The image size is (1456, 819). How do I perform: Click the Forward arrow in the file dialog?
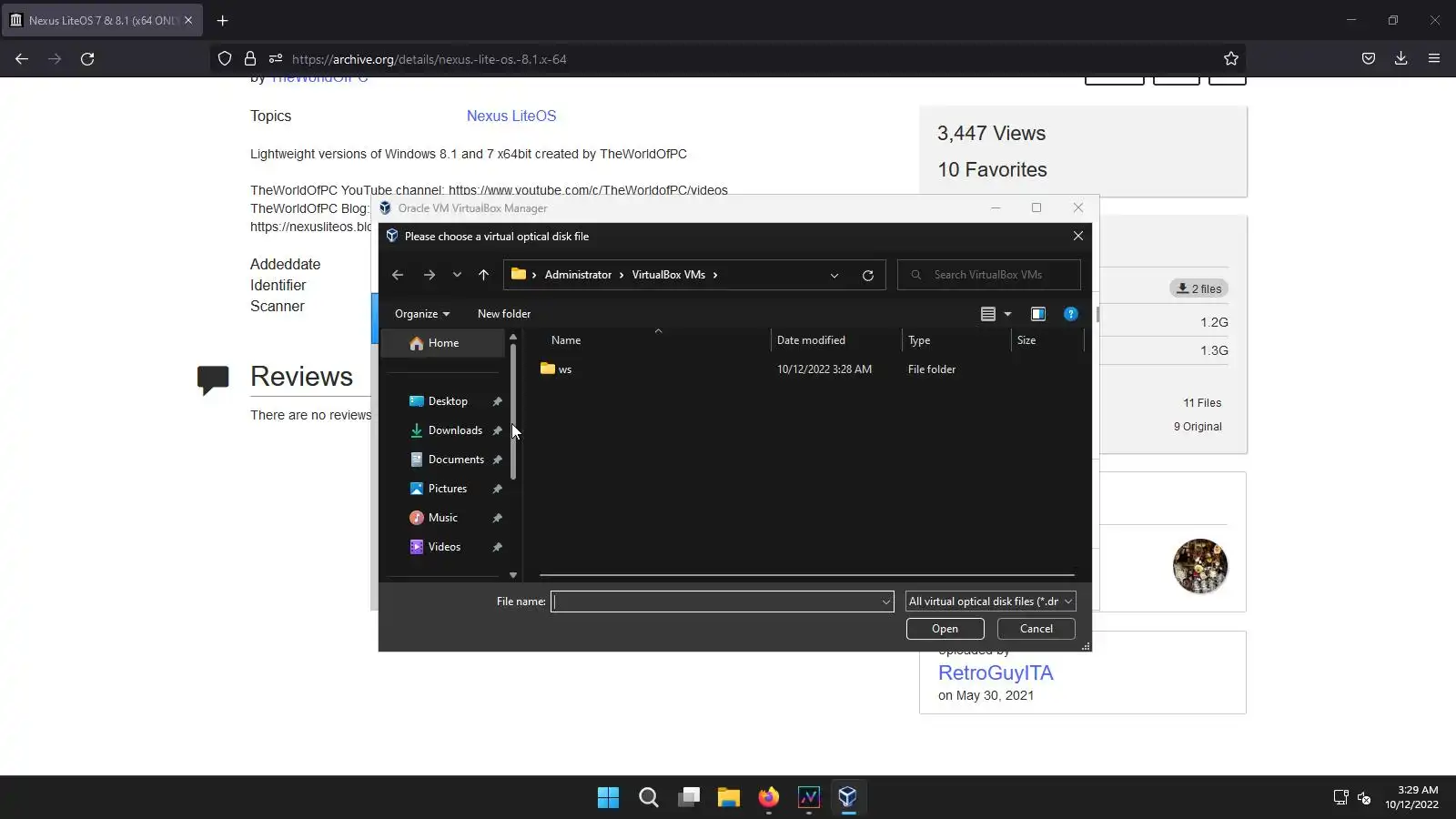coord(429,275)
